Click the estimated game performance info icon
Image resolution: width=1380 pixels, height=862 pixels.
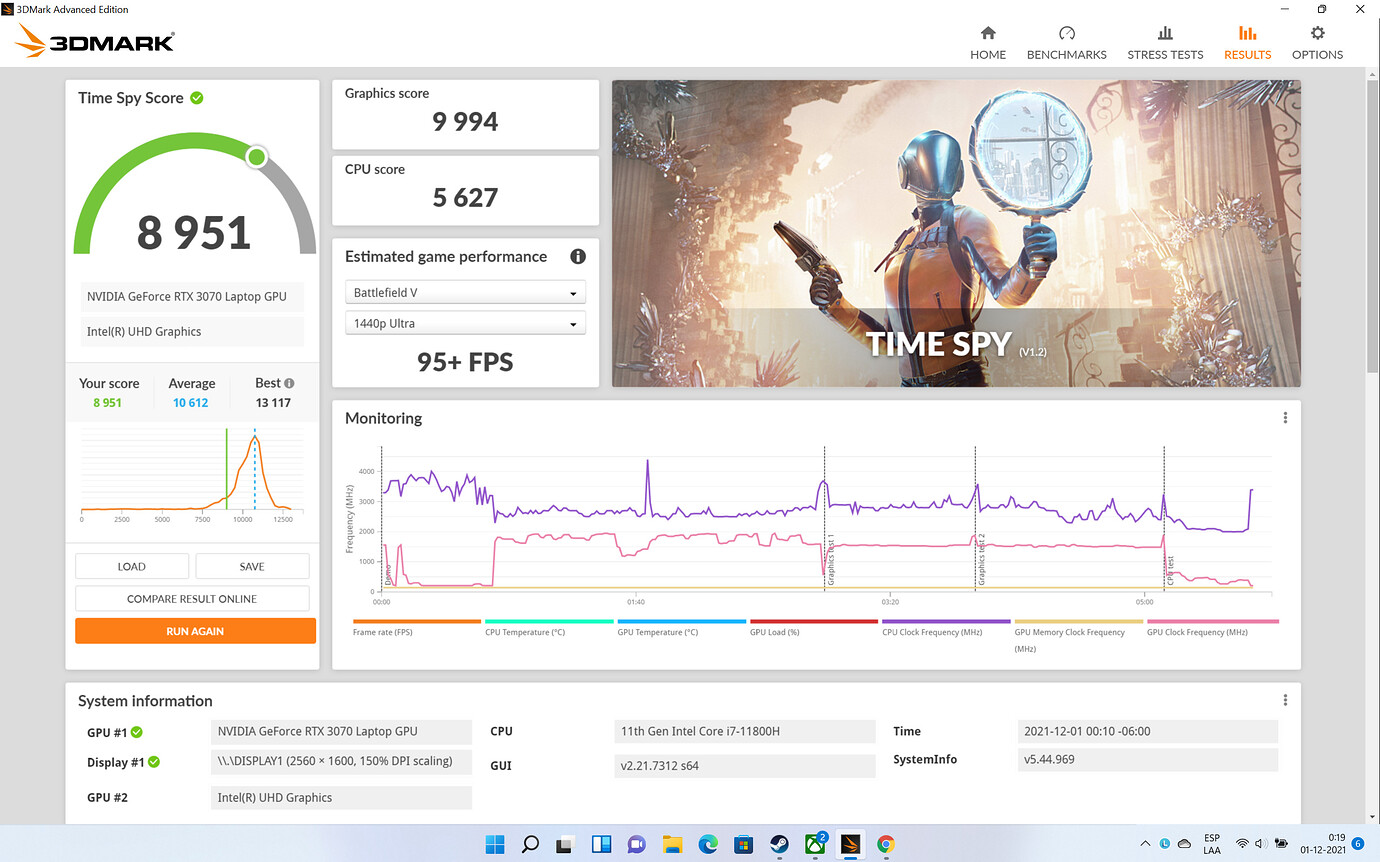pyautogui.click(x=578, y=257)
